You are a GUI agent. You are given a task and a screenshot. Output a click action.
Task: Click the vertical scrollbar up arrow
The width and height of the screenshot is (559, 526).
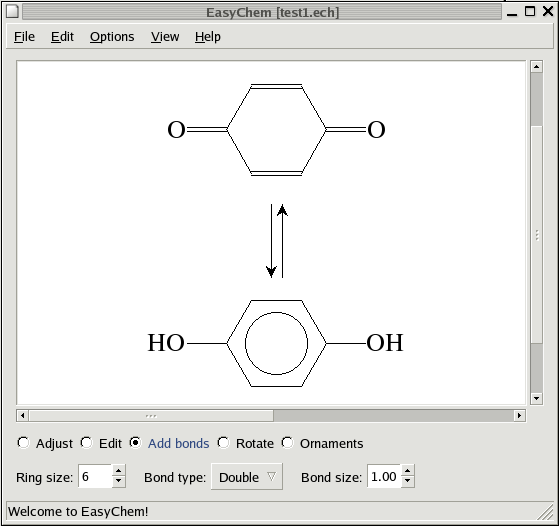click(537, 67)
